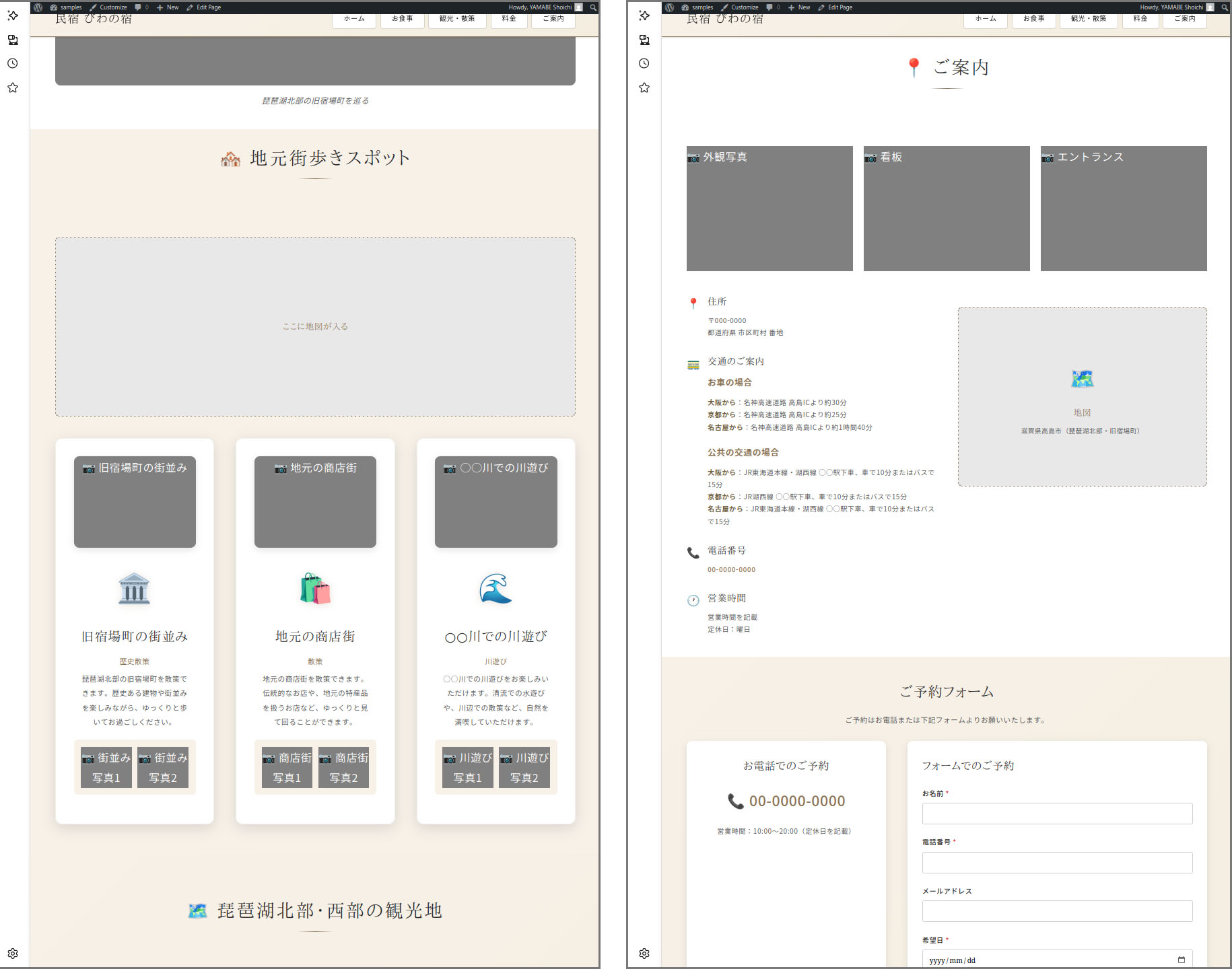Click the メールアドレス input field

tap(1057, 911)
